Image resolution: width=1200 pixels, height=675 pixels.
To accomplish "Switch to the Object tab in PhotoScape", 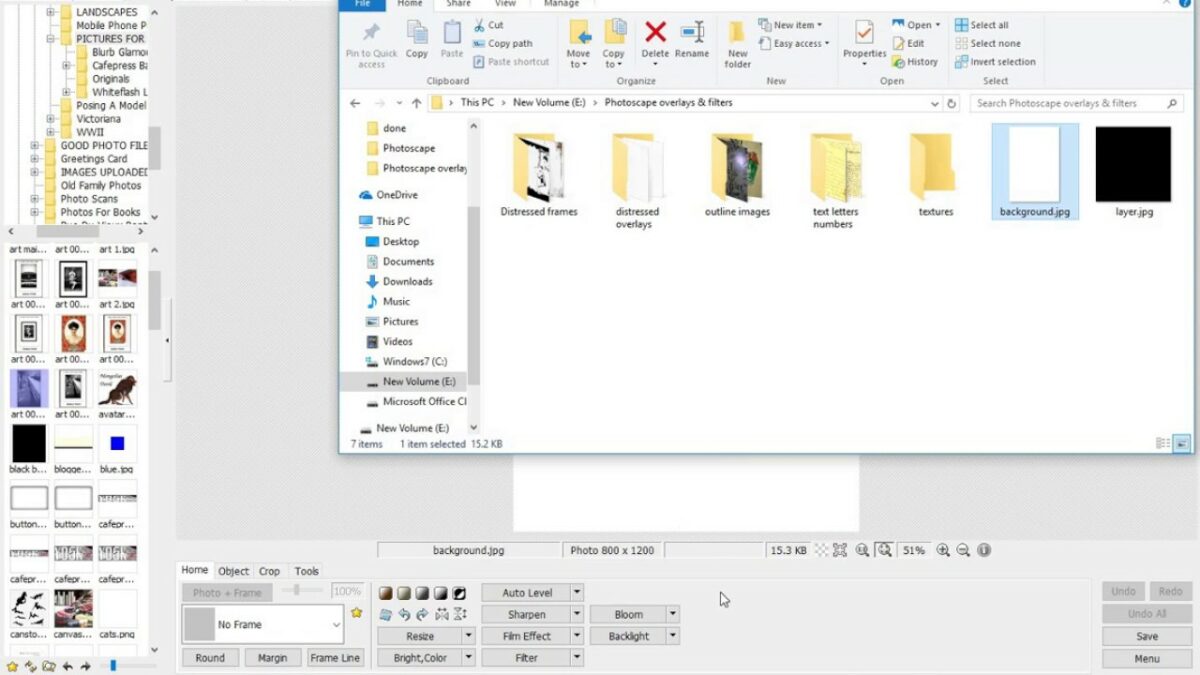I will [233, 570].
